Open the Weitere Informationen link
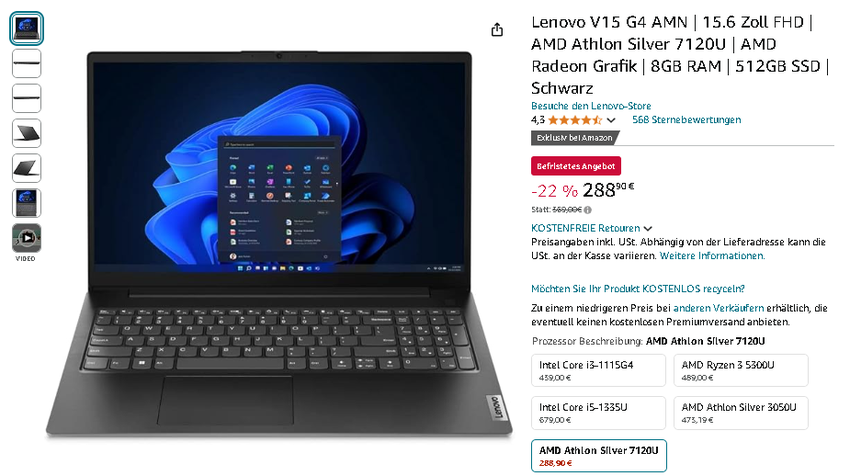 pyautogui.click(x=712, y=256)
